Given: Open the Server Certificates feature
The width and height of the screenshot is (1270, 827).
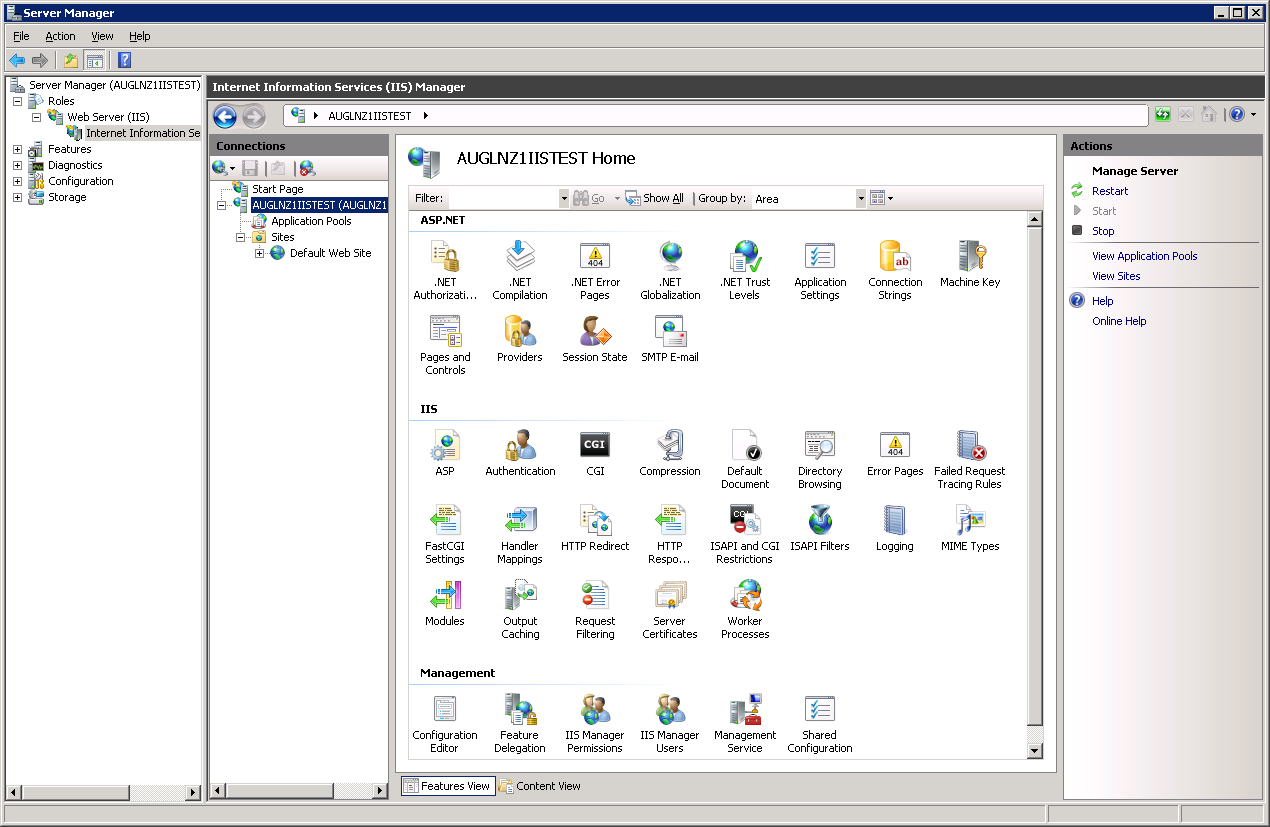Looking at the screenshot, I should (670, 596).
